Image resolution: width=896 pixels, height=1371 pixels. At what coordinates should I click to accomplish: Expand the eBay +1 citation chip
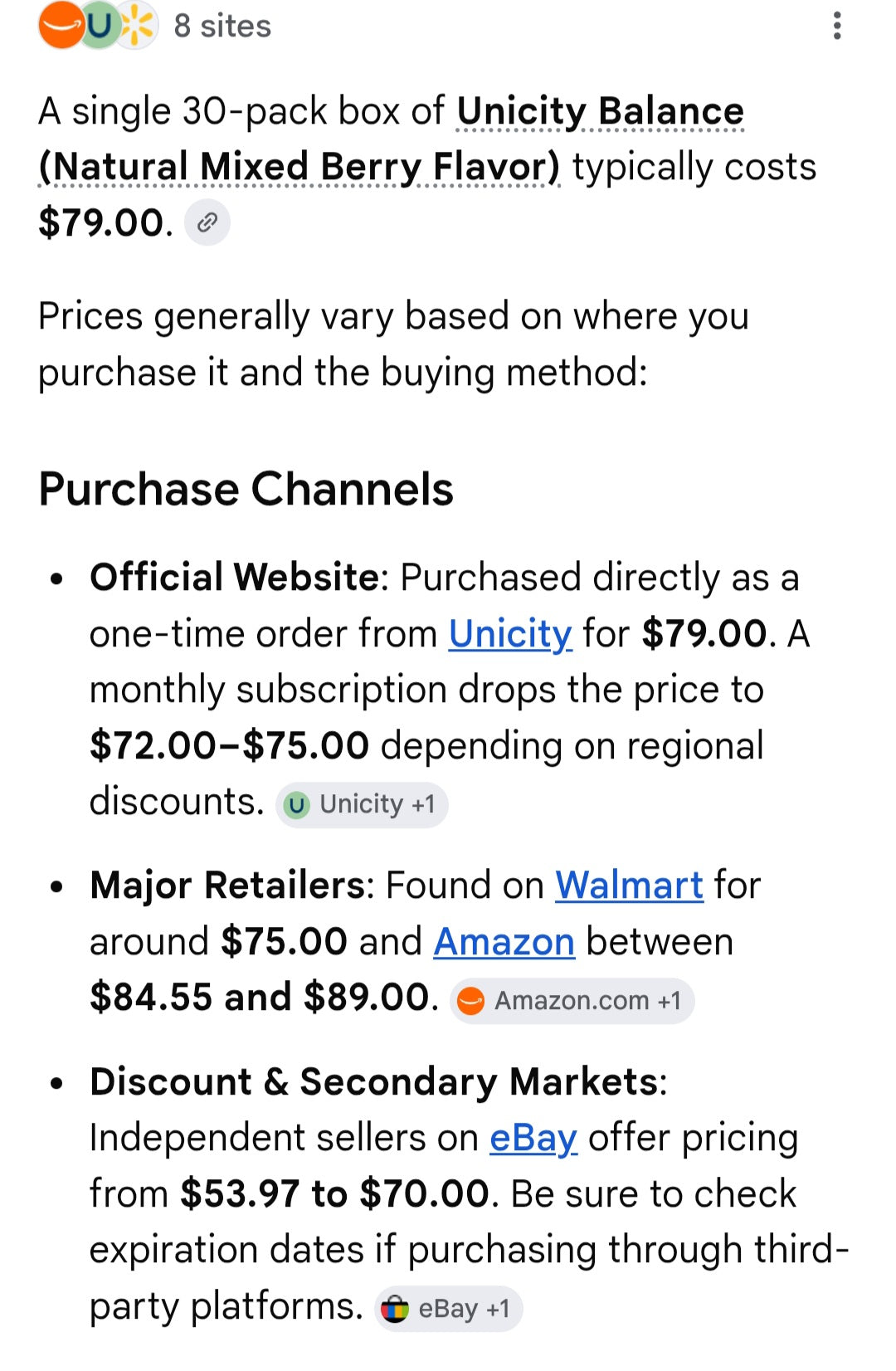point(448,1309)
